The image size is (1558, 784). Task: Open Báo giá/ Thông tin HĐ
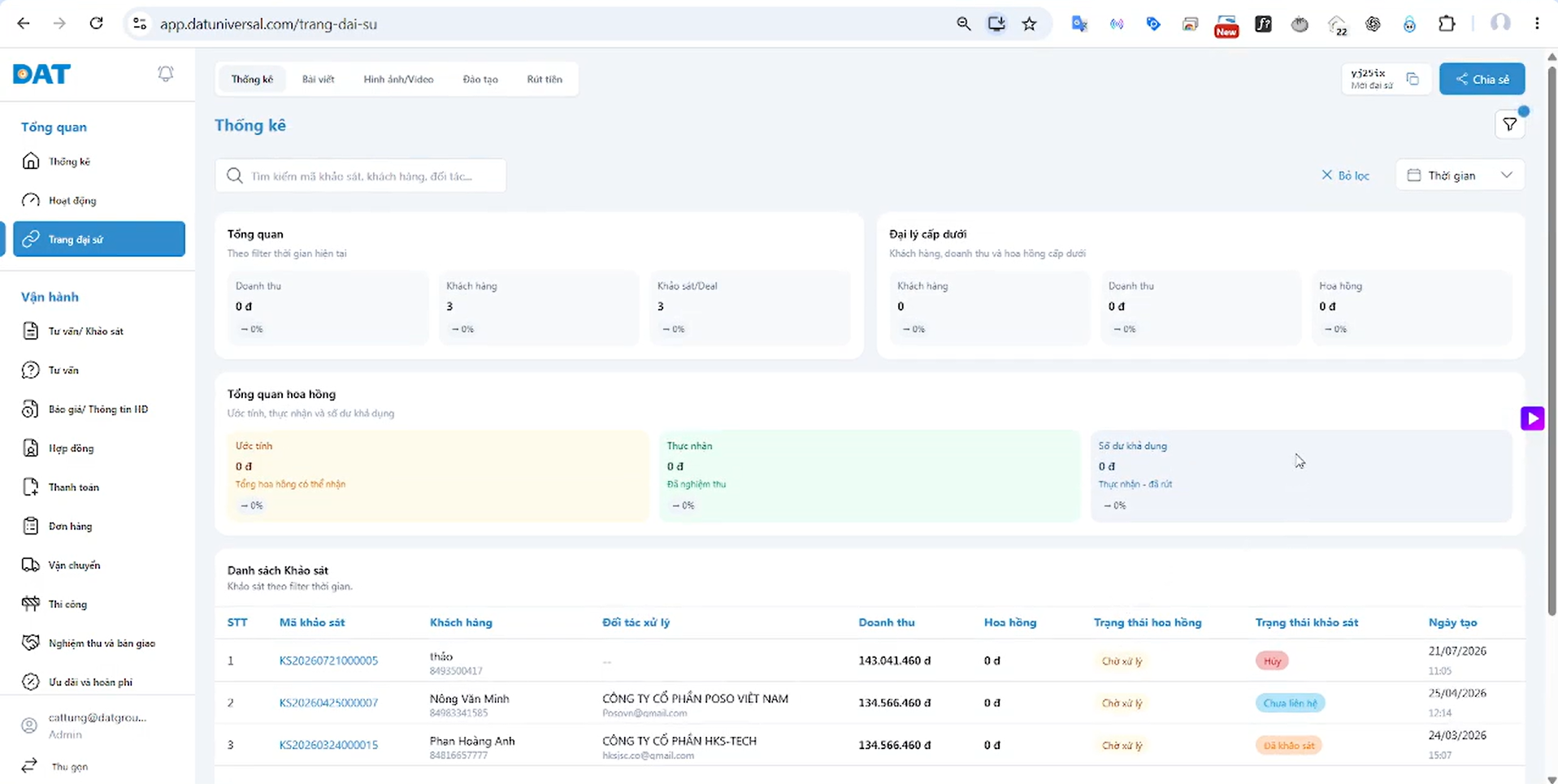click(99, 409)
